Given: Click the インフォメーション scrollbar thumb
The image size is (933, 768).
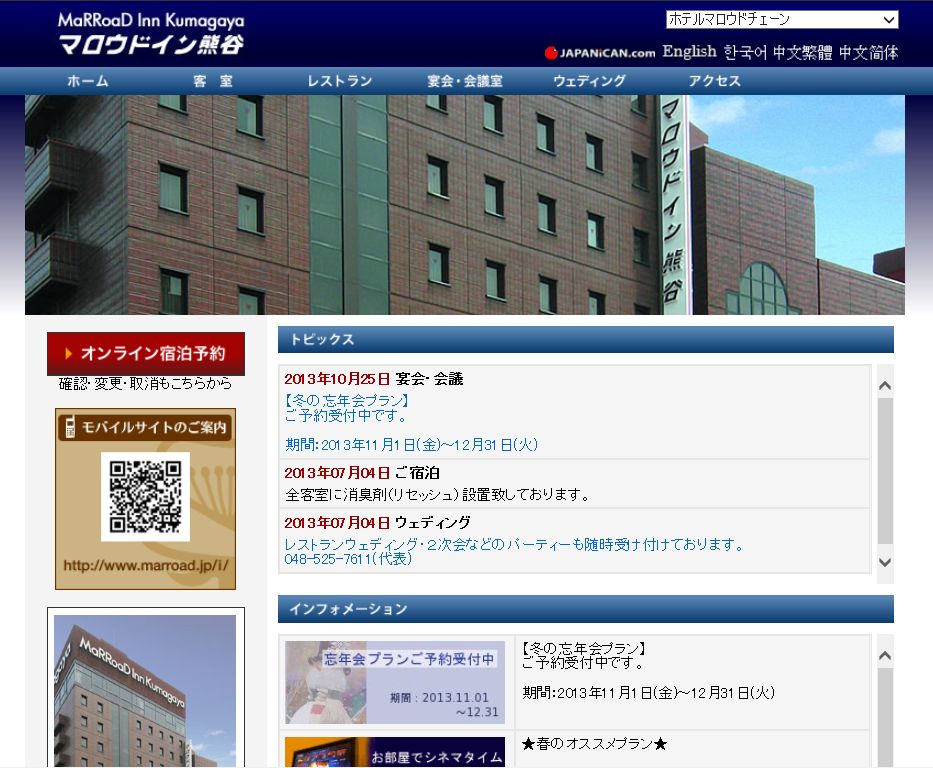Looking at the screenshot, I should (885, 717).
